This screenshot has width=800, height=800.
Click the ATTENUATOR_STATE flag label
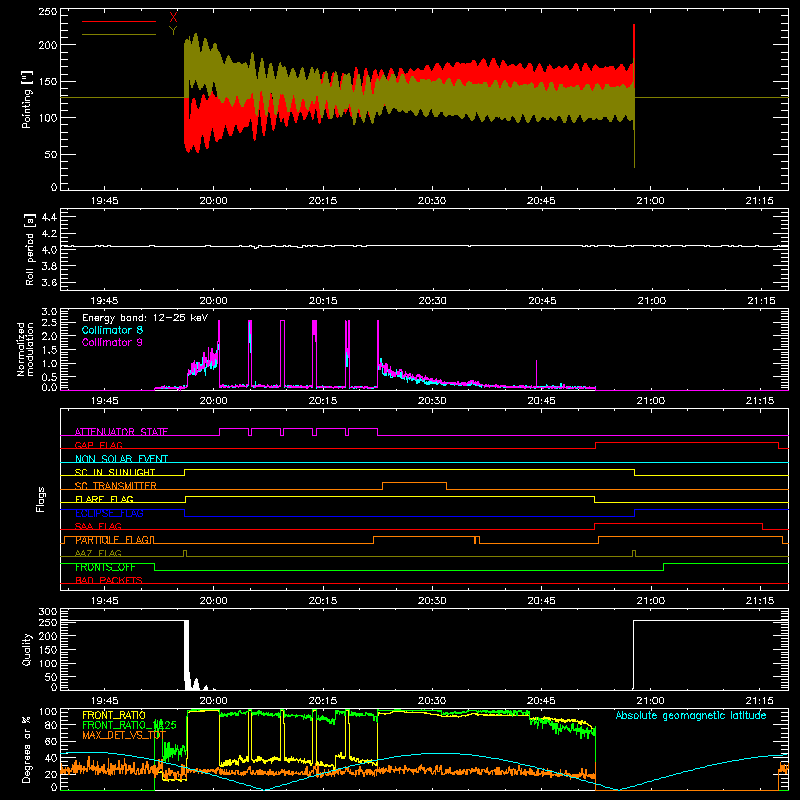click(121, 432)
